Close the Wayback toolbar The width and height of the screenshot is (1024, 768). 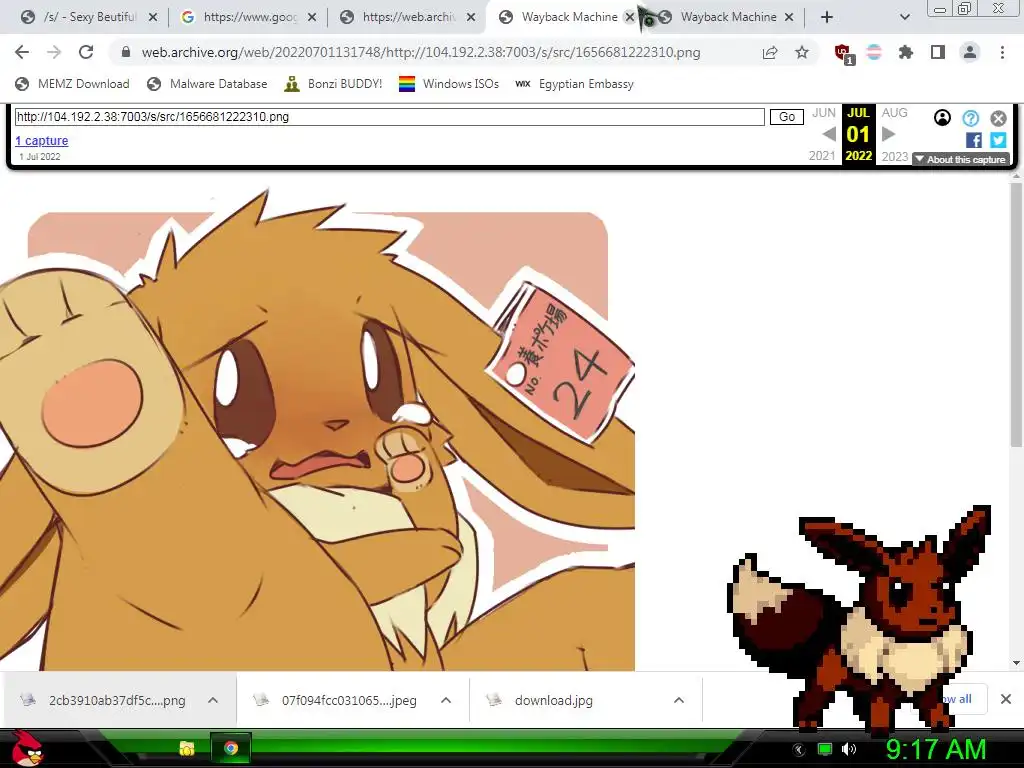pos(999,118)
